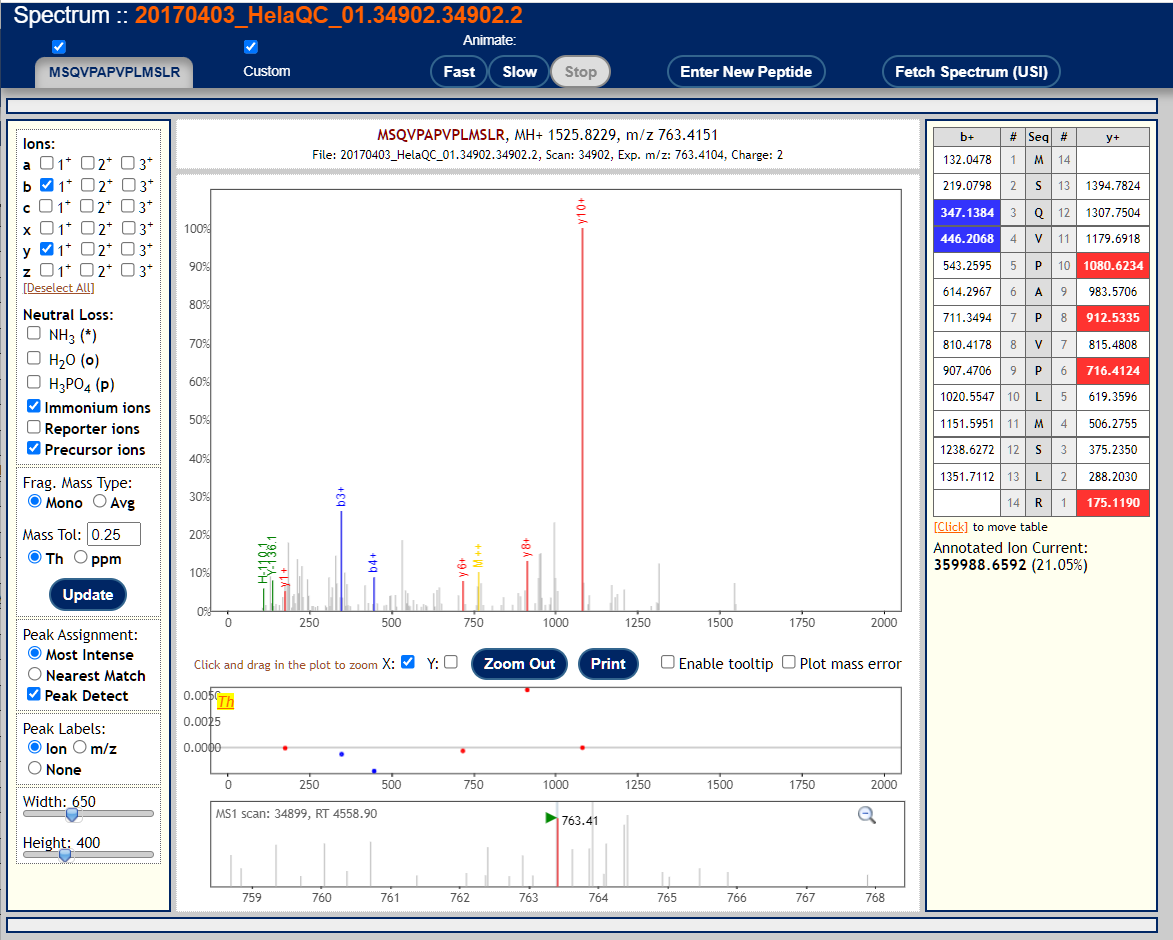Select Mono fragment mass type
The width and height of the screenshot is (1173, 940).
click(x=34, y=501)
